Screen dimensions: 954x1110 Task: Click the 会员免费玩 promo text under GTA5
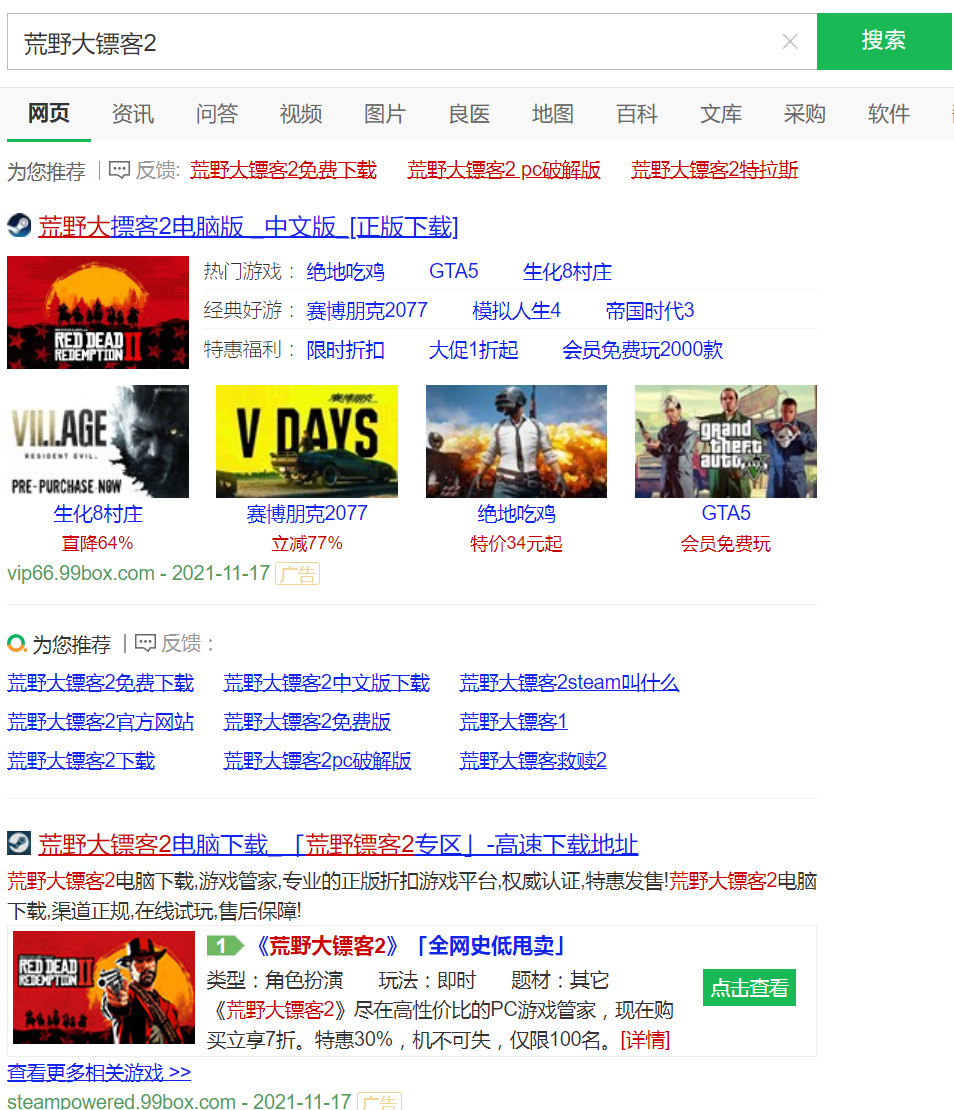(725, 544)
